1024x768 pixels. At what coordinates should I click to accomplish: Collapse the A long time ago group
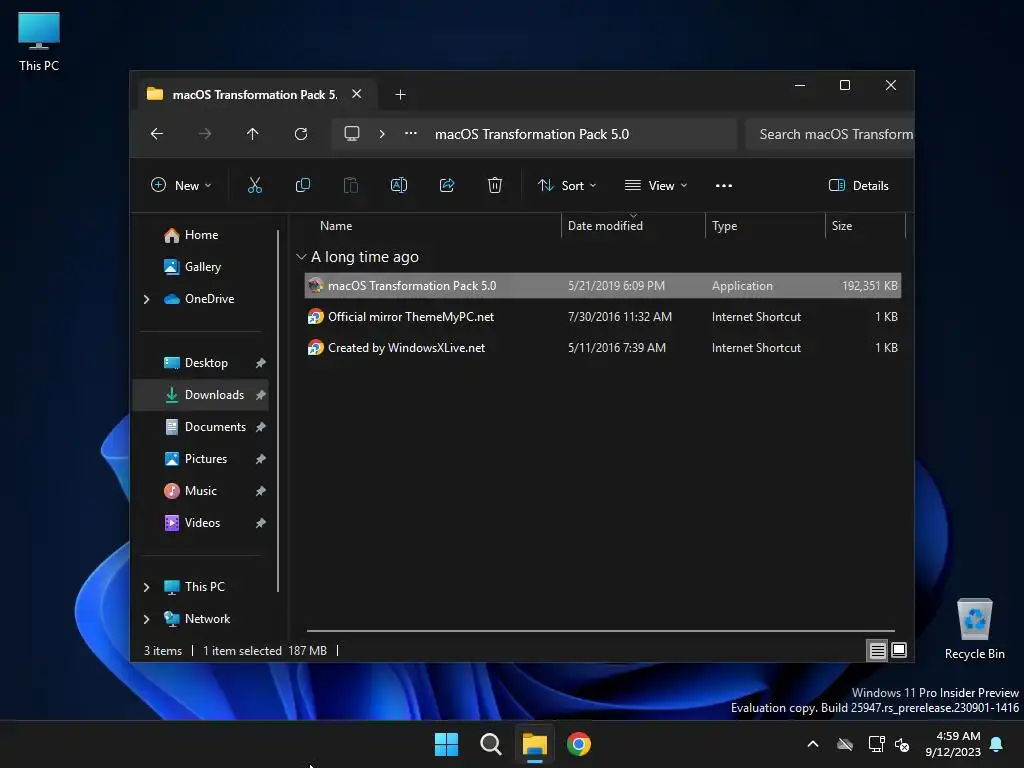pyautogui.click(x=301, y=257)
